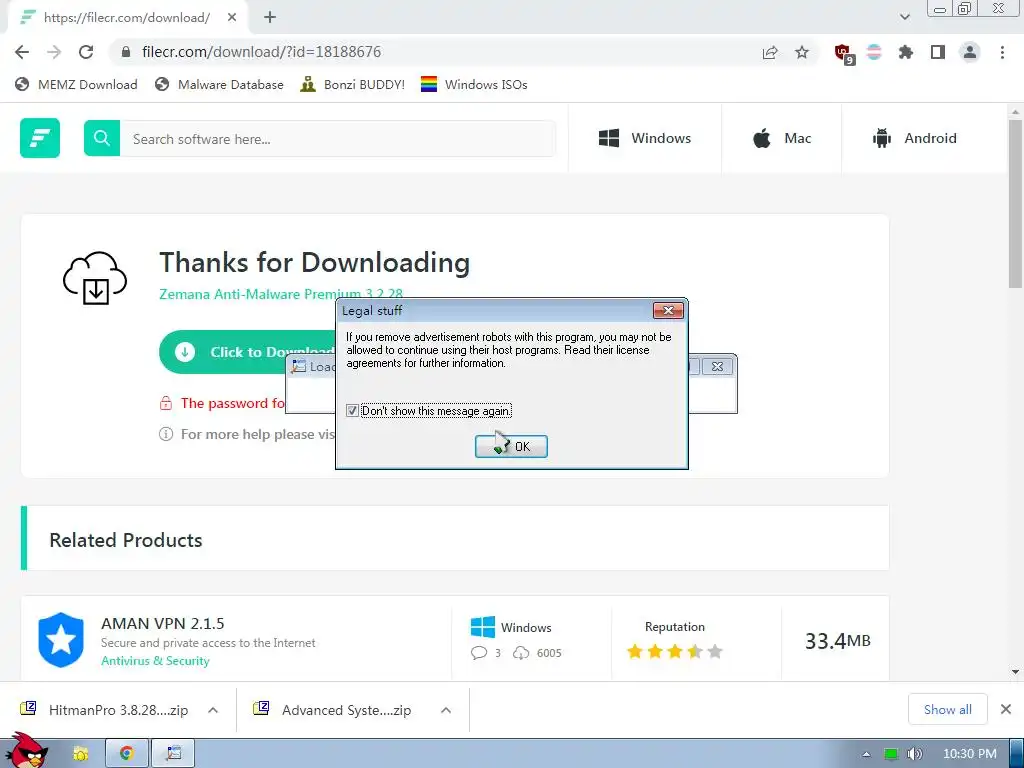The image size is (1024, 768).
Task: Open the profile avatar menu
Action: (970, 52)
